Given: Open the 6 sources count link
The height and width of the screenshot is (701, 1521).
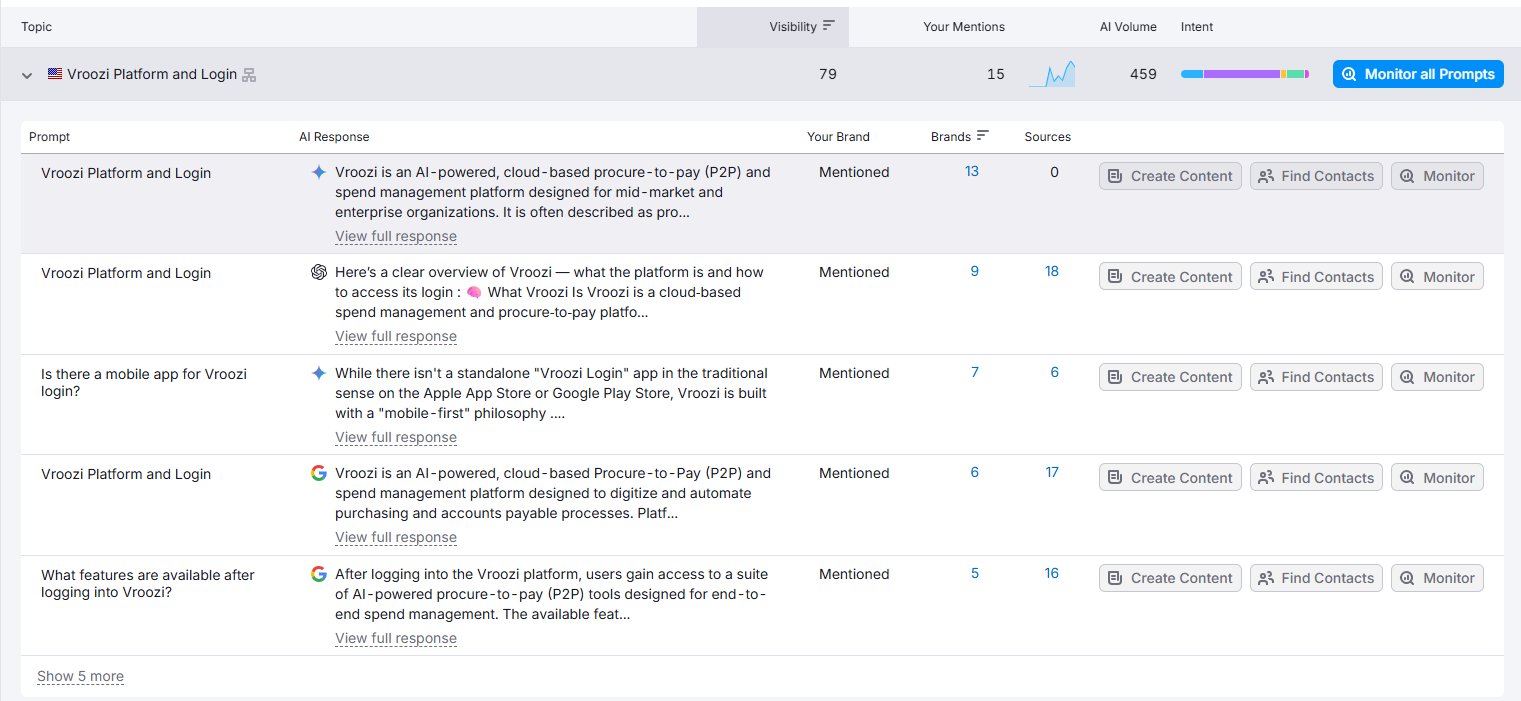Looking at the screenshot, I should click(x=1055, y=372).
